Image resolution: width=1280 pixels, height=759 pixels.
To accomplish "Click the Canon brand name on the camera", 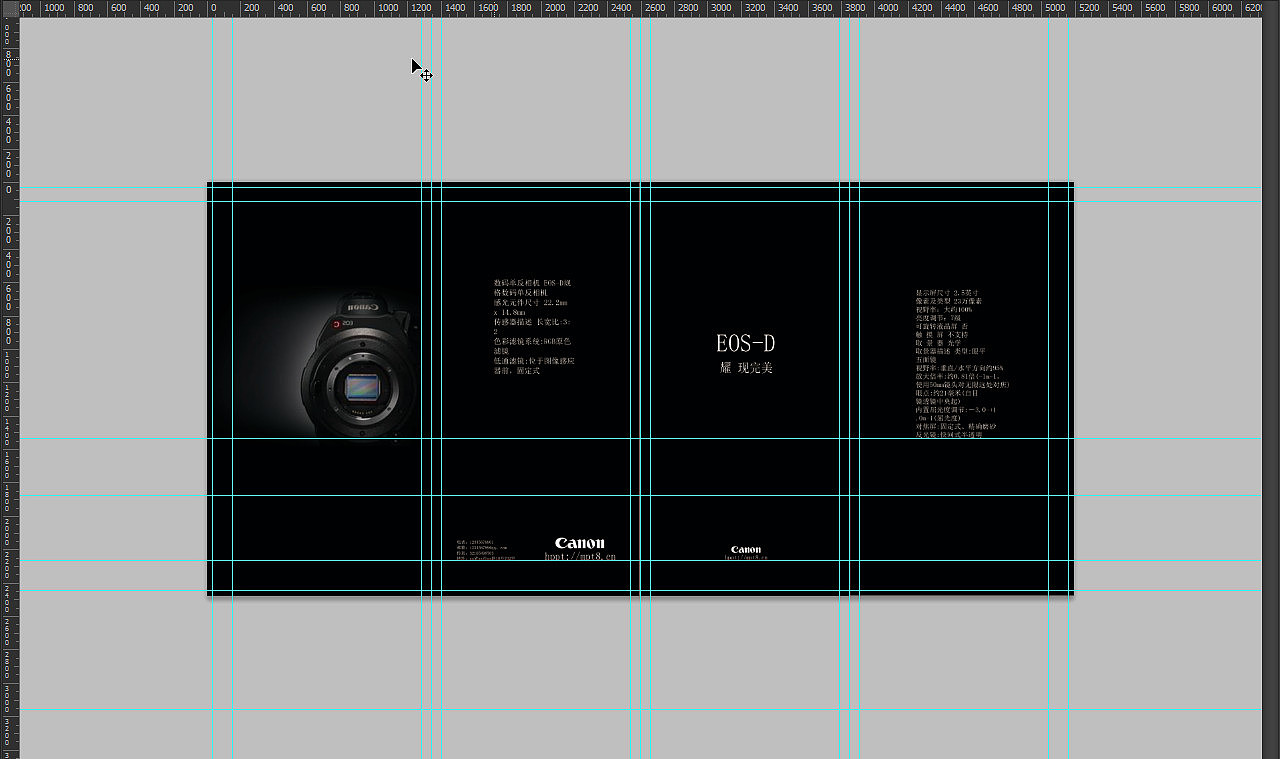I will pyautogui.click(x=363, y=307).
